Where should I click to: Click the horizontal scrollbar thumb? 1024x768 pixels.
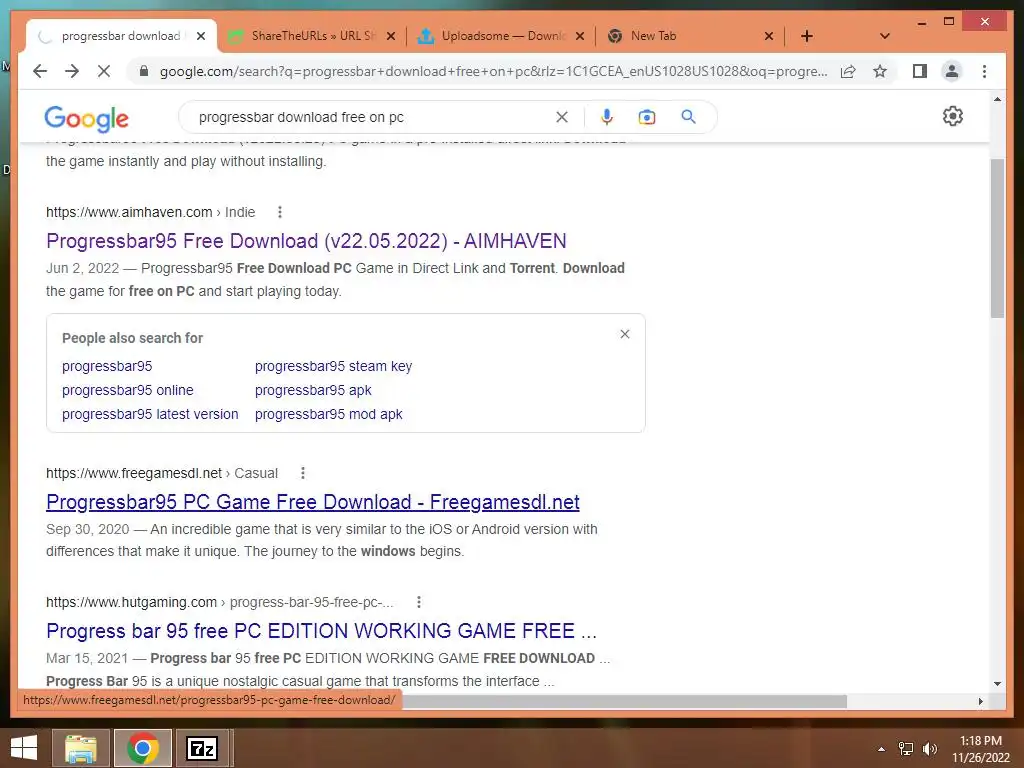(624, 701)
